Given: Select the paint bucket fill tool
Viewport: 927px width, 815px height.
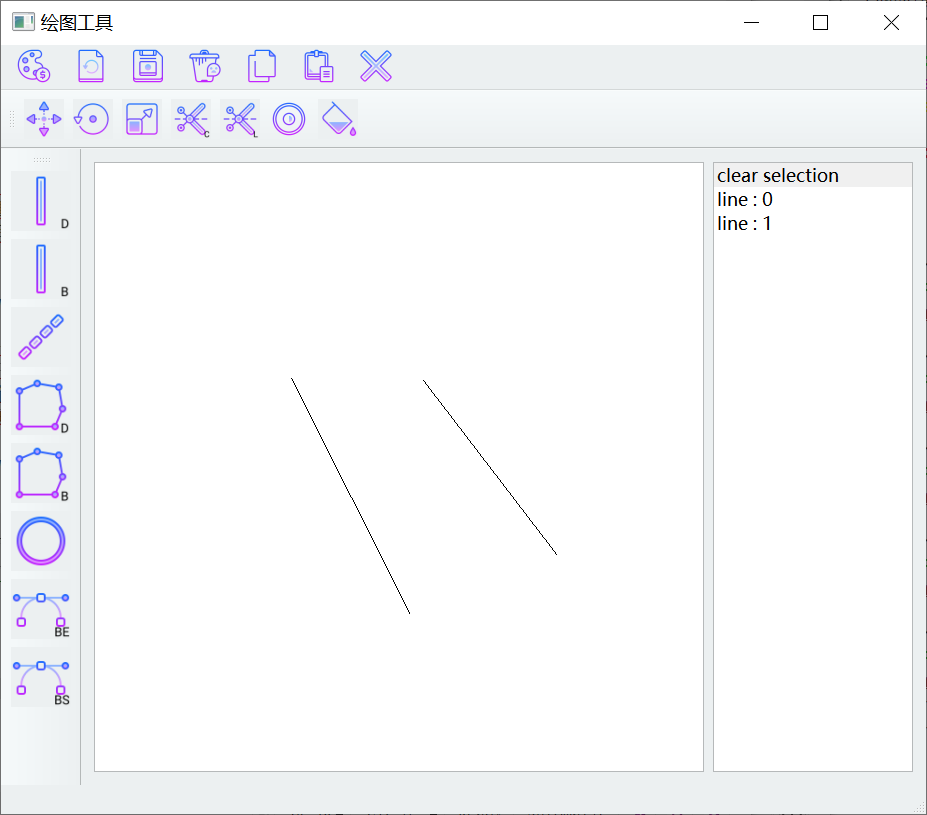Looking at the screenshot, I should coord(339,119).
